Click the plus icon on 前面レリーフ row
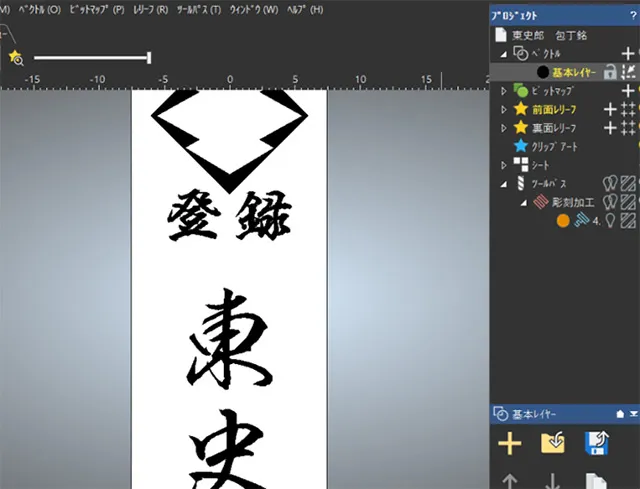 pyautogui.click(x=610, y=109)
